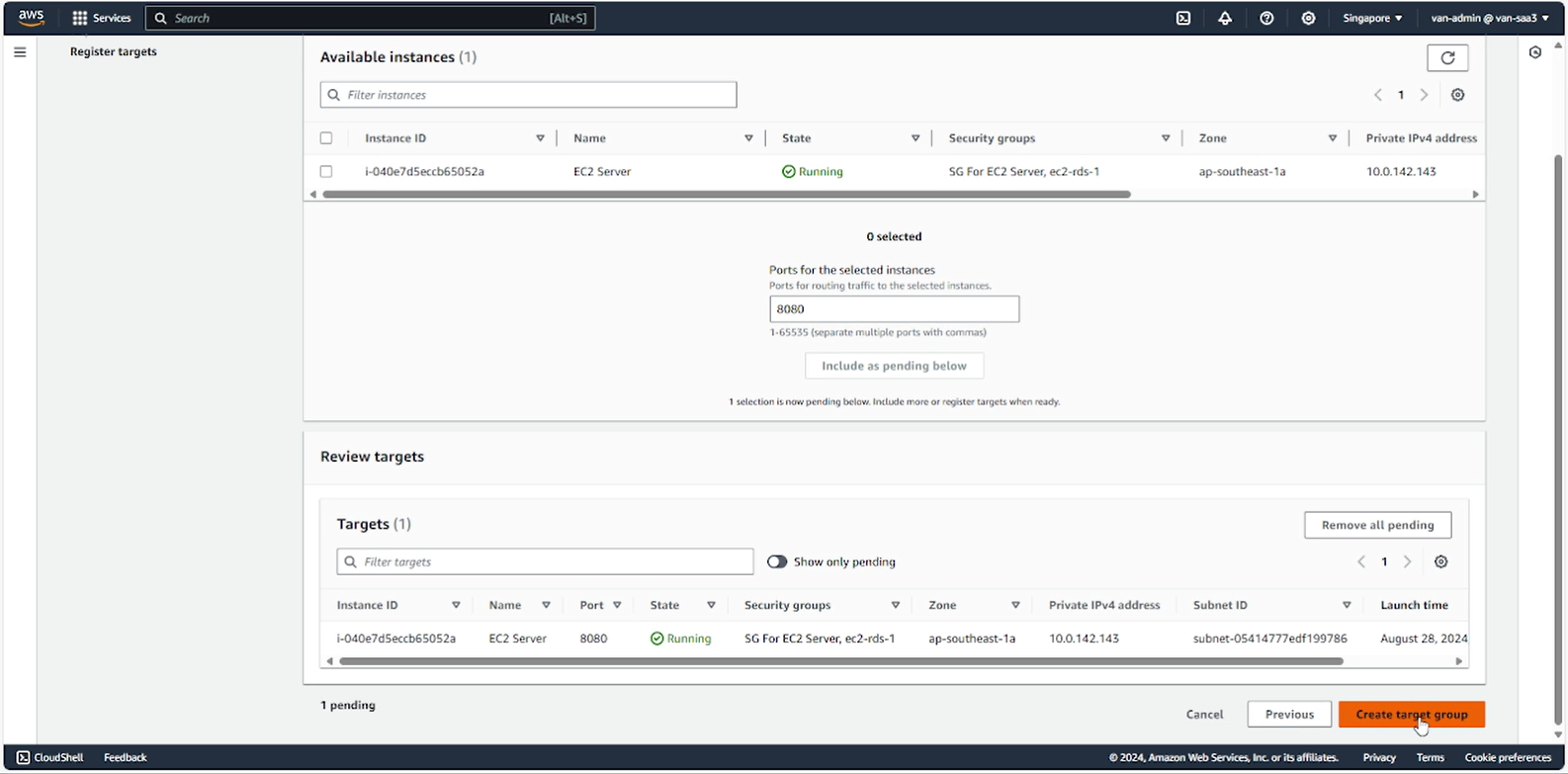Open the right-side info panel icon

pyautogui.click(x=1534, y=52)
